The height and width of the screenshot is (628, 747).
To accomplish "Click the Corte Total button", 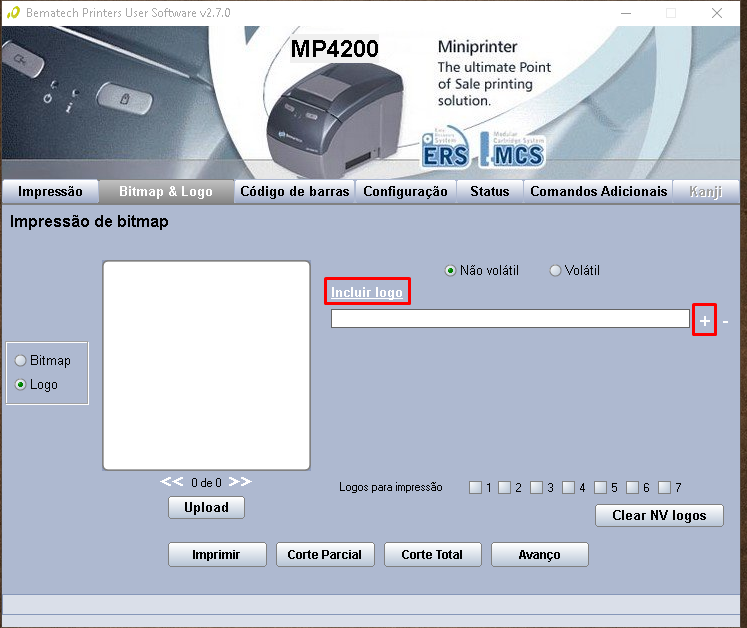I will pyautogui.click(x=433, y=555).
